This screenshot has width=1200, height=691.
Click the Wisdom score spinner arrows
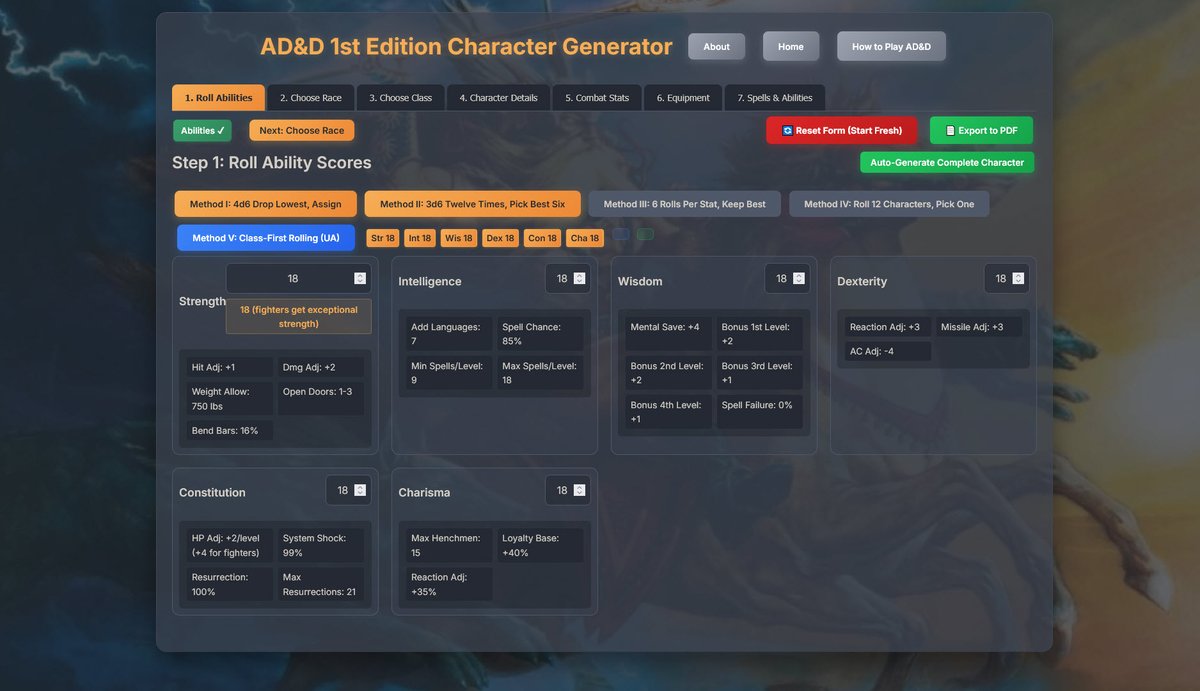coord(799,279)
